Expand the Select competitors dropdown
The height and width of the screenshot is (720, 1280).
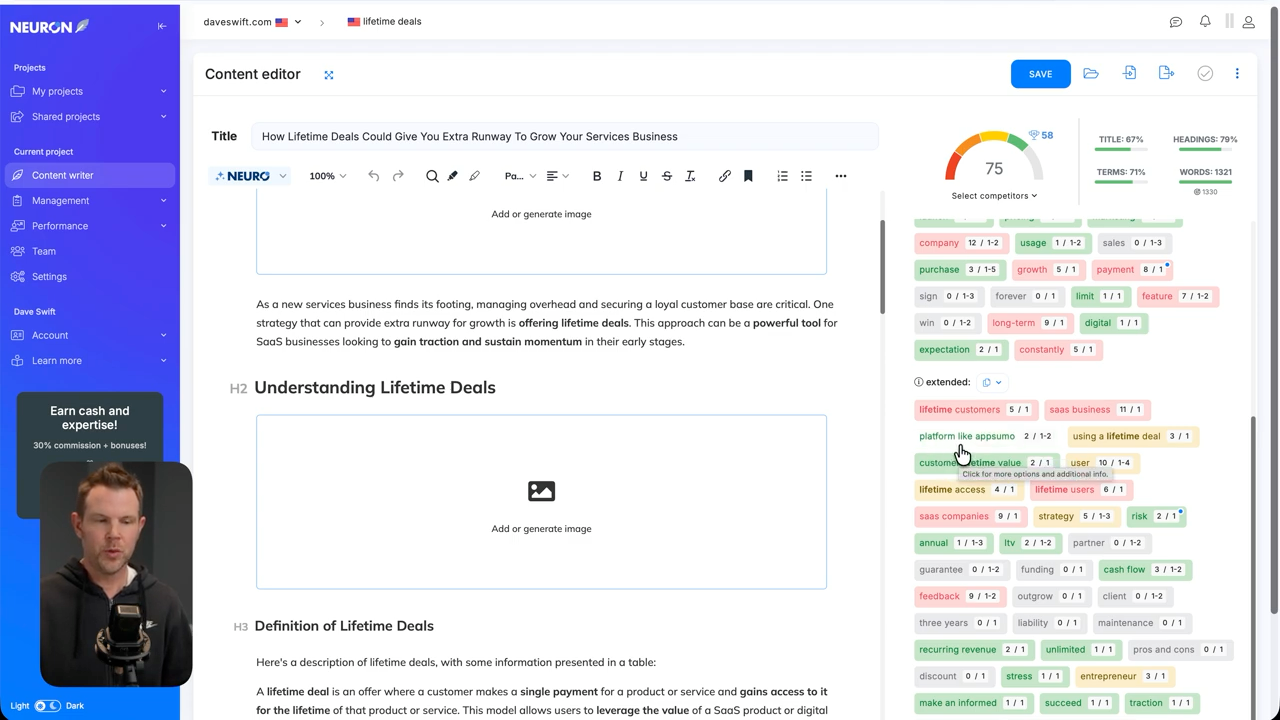pyautogui.click(x=994, y=196)
